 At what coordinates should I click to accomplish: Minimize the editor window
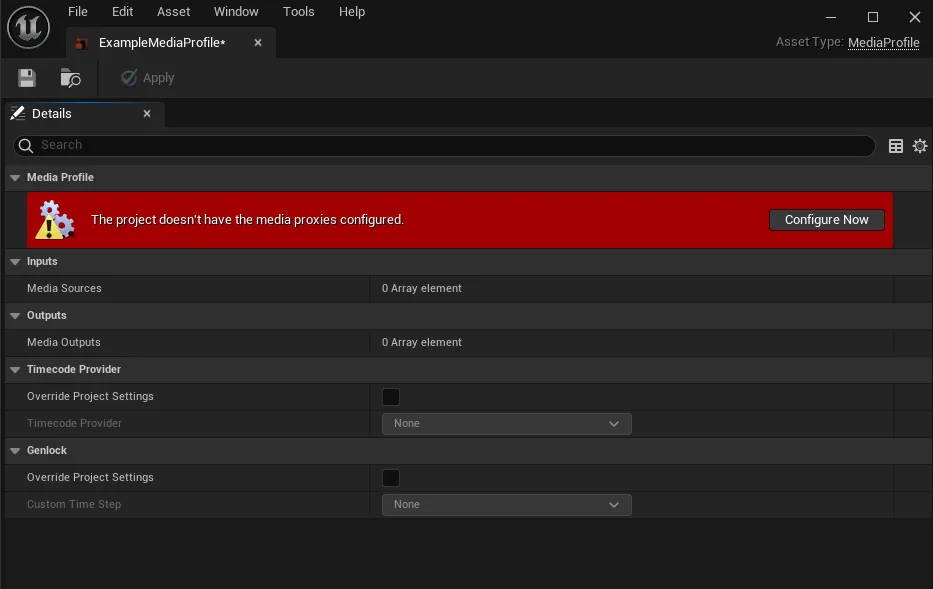click(x=831, y=17)
